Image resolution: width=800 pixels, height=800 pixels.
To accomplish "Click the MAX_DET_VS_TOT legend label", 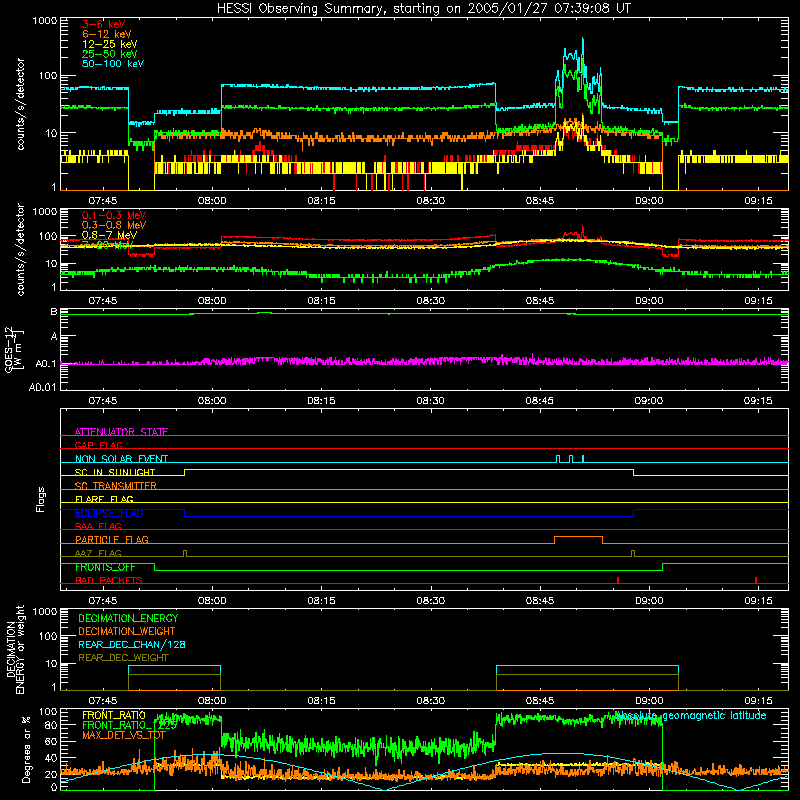I will point(124,735).
